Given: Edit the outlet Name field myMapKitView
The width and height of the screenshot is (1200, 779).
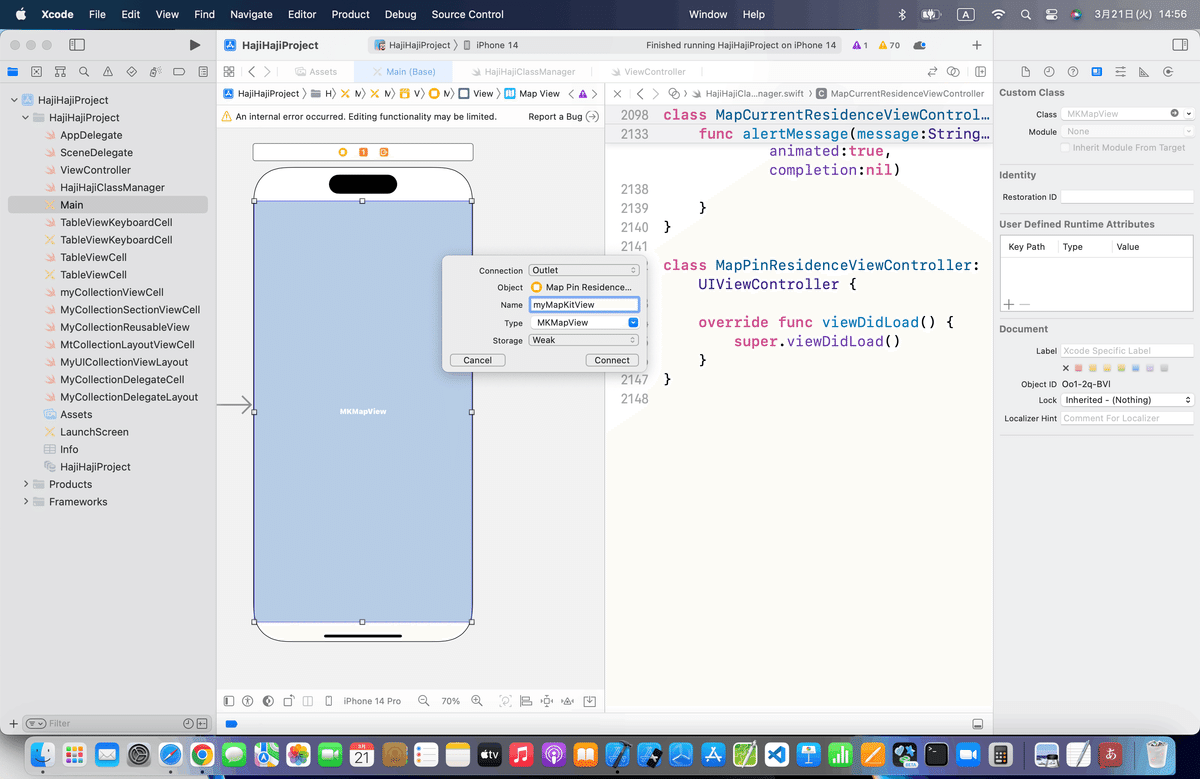Looking at the screenshot, I should point(584,304).
